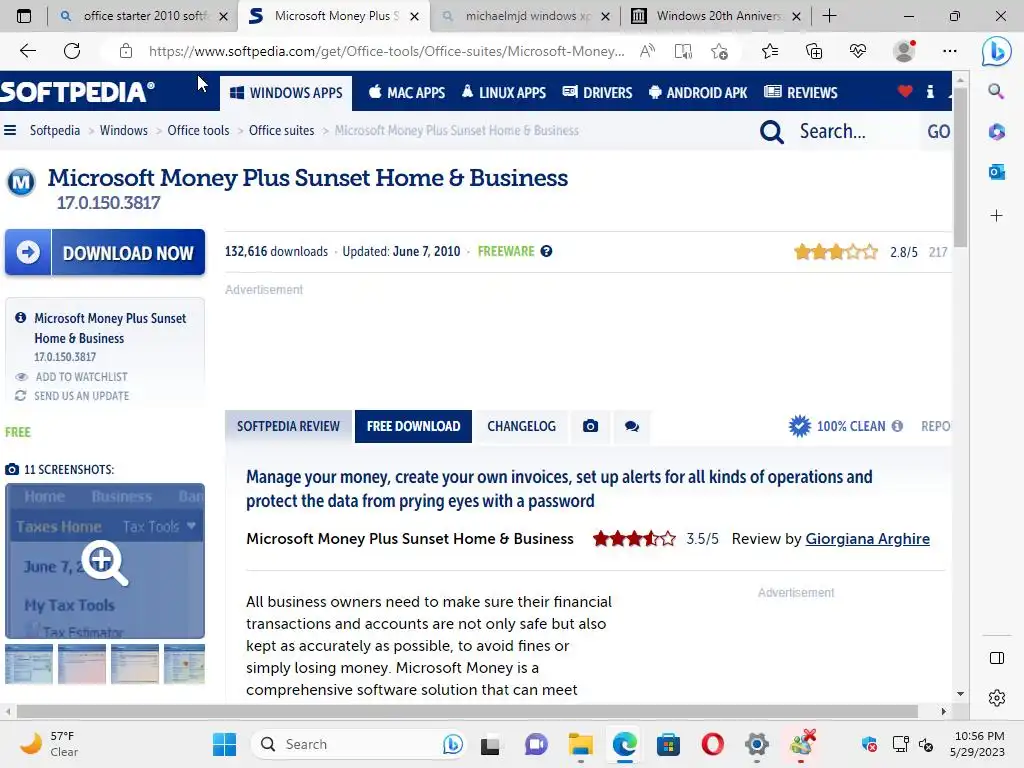1024x768 pixels.
Task: Click the GO search button
Action: click(938, 132)
